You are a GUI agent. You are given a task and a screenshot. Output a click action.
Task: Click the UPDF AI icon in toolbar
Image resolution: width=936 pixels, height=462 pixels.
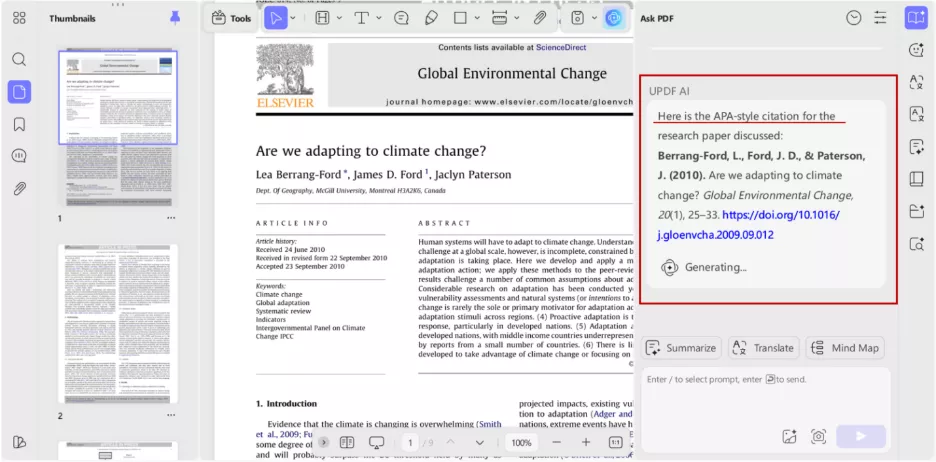pos(614,18)
